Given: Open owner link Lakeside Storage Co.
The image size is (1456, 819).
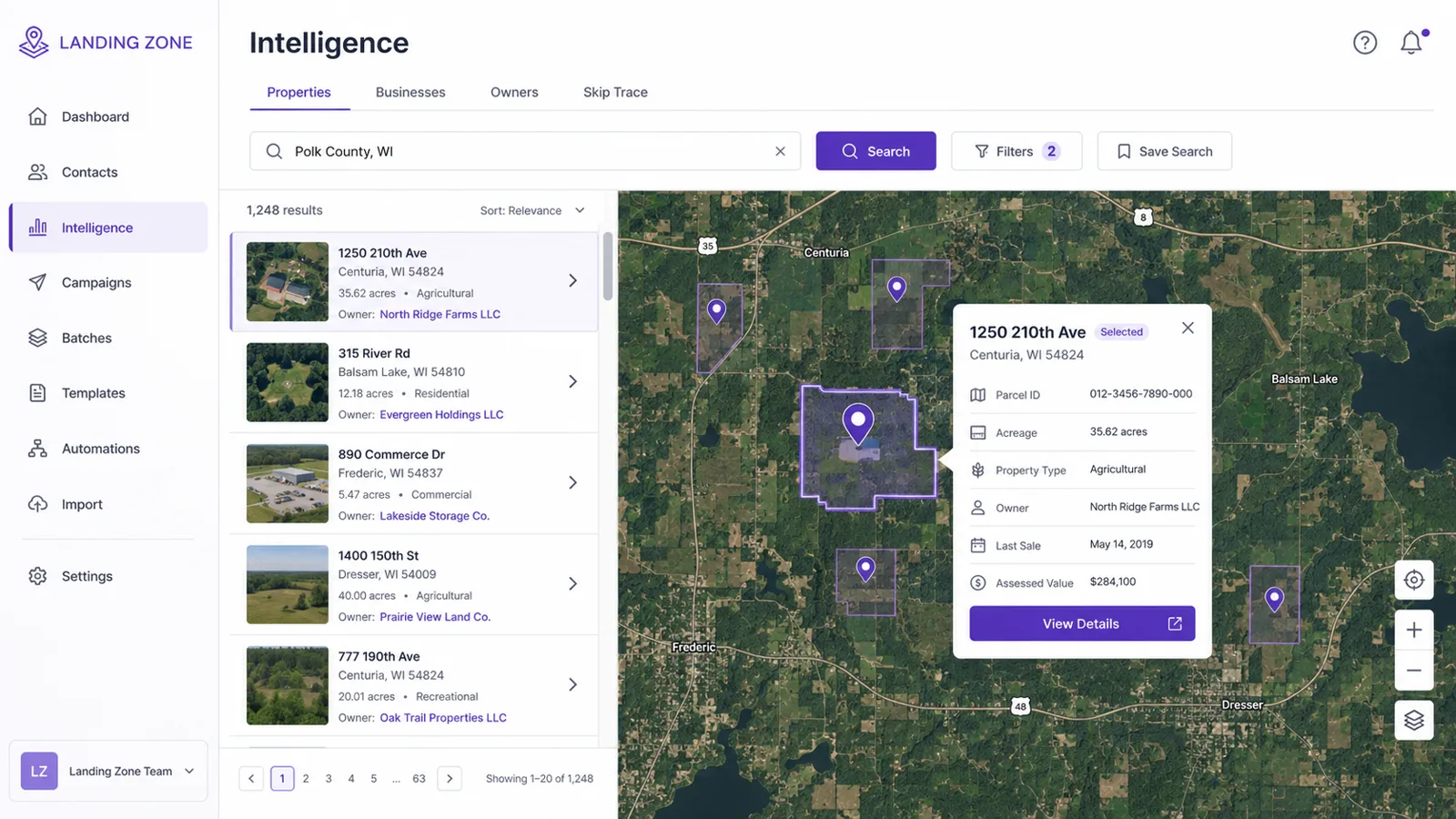Looking at the screenshot, I should (434, 515).
